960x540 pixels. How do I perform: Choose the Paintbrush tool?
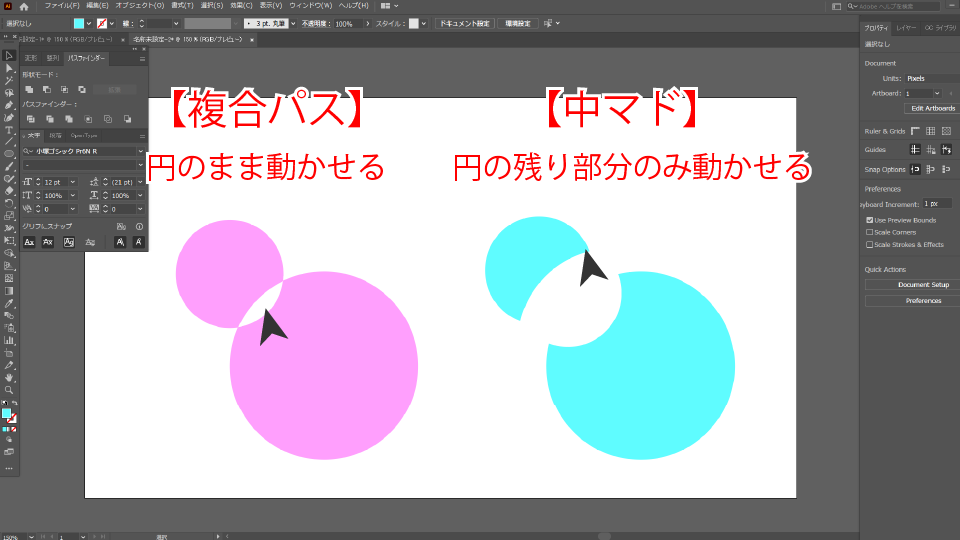pos(9,167)
